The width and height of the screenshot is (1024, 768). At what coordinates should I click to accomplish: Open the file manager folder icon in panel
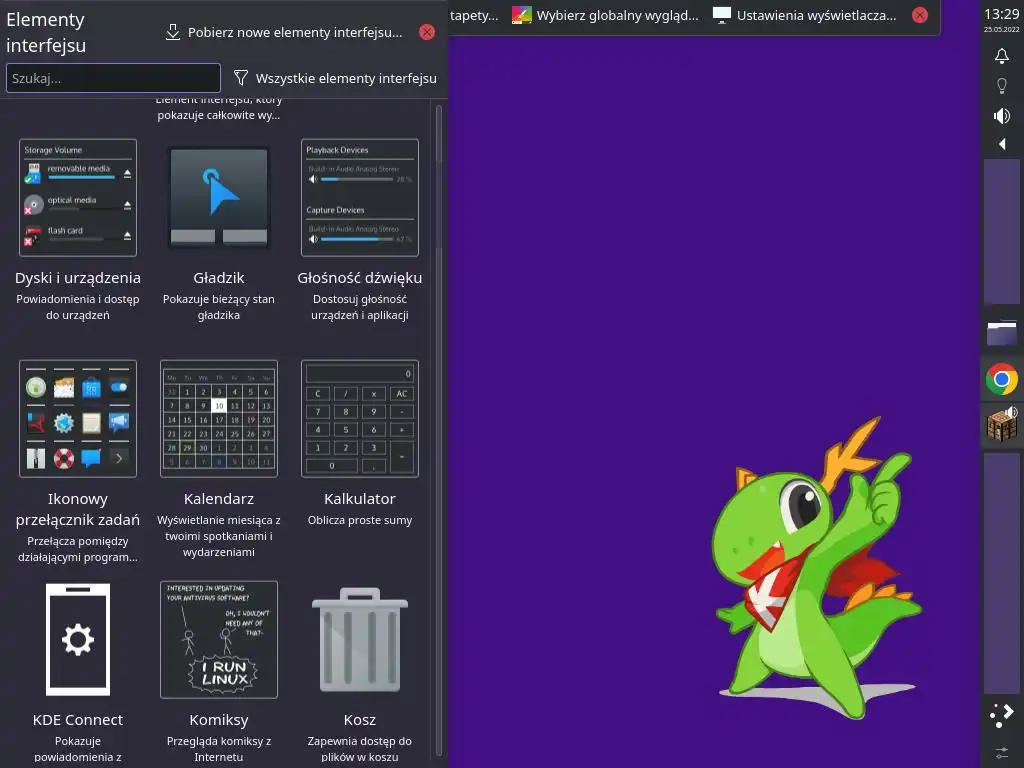point(1002,333)
